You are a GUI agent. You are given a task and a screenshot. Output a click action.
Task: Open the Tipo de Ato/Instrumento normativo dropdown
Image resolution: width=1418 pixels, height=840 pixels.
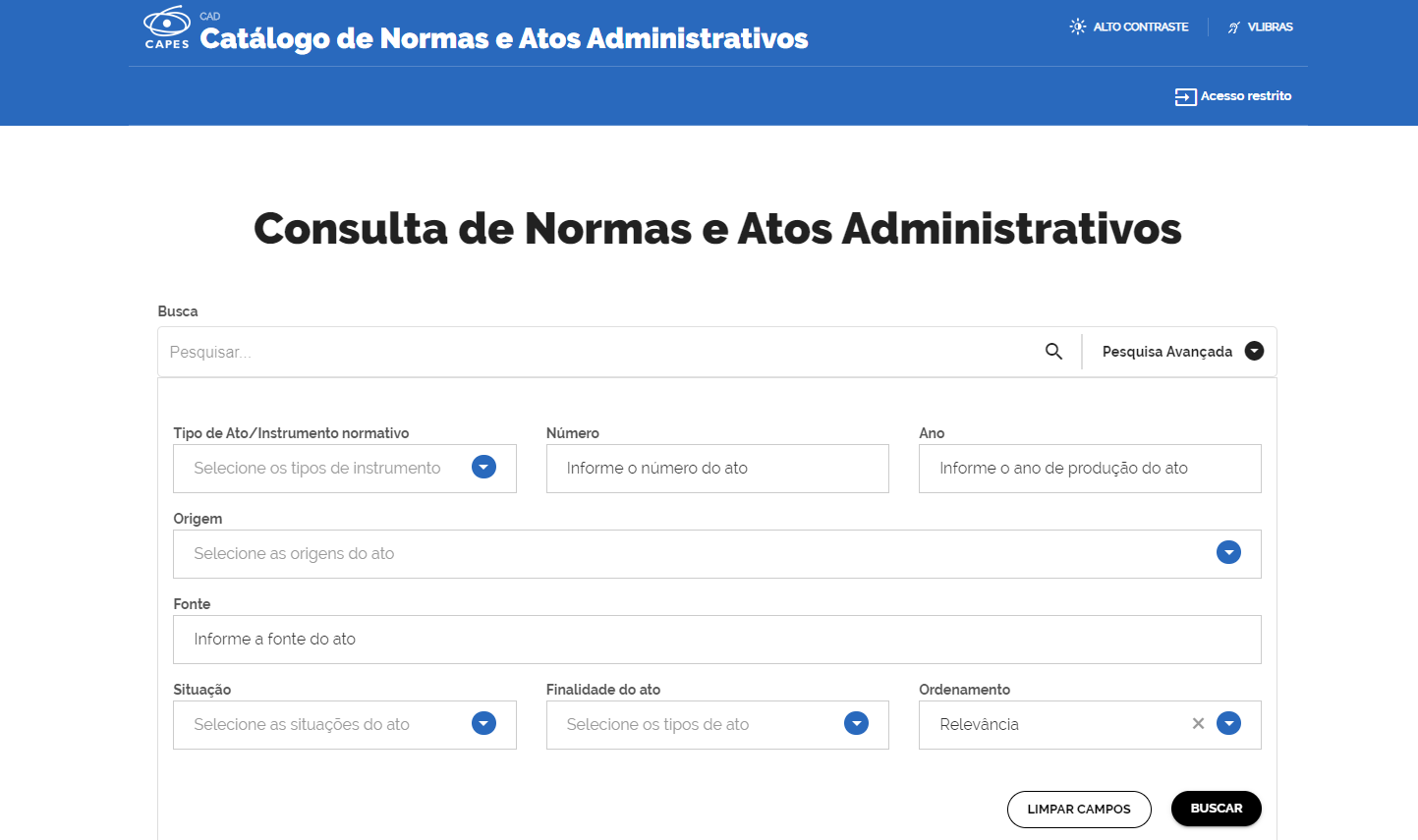pos(483,468)
